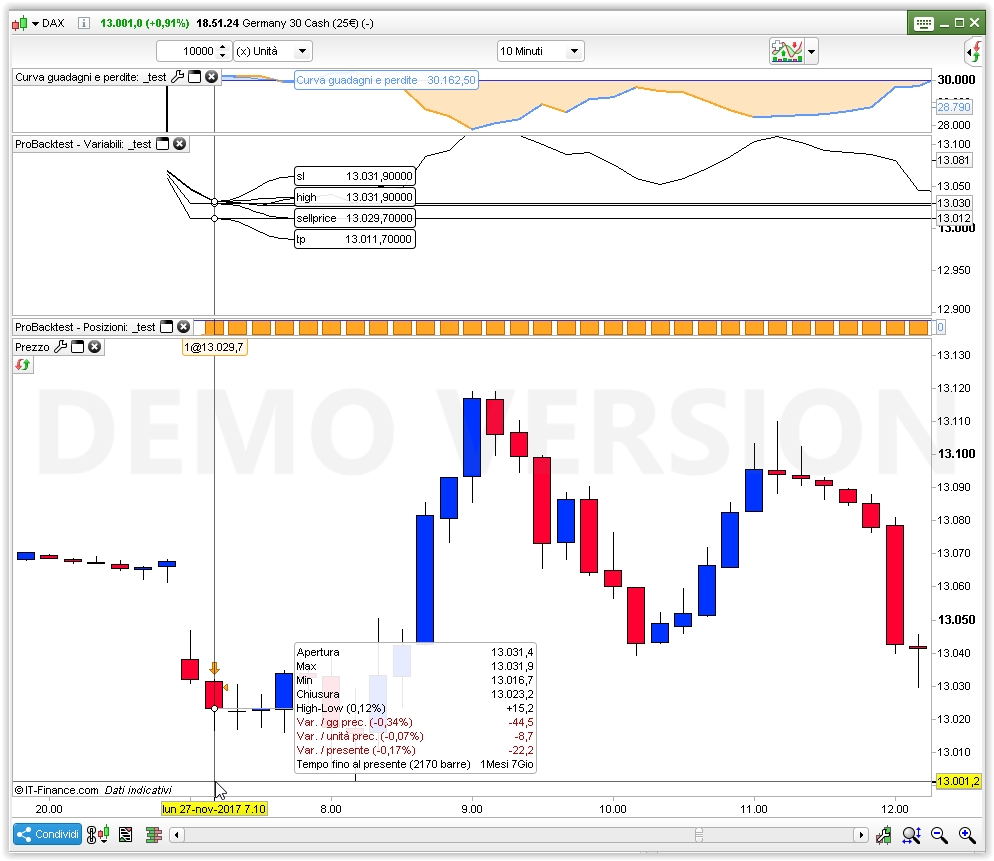
Task: Zoom out the chart with magnifier minus
Action: pos(939,835)
